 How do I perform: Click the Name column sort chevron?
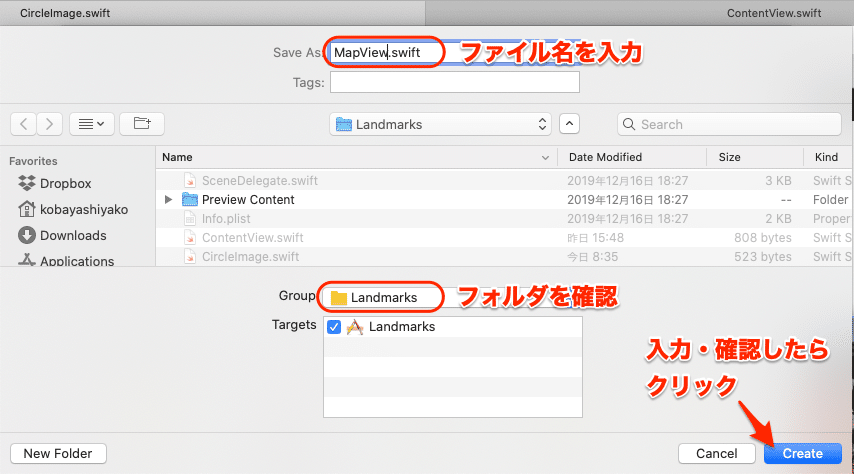pyautogui.click(x=545, y=157)
